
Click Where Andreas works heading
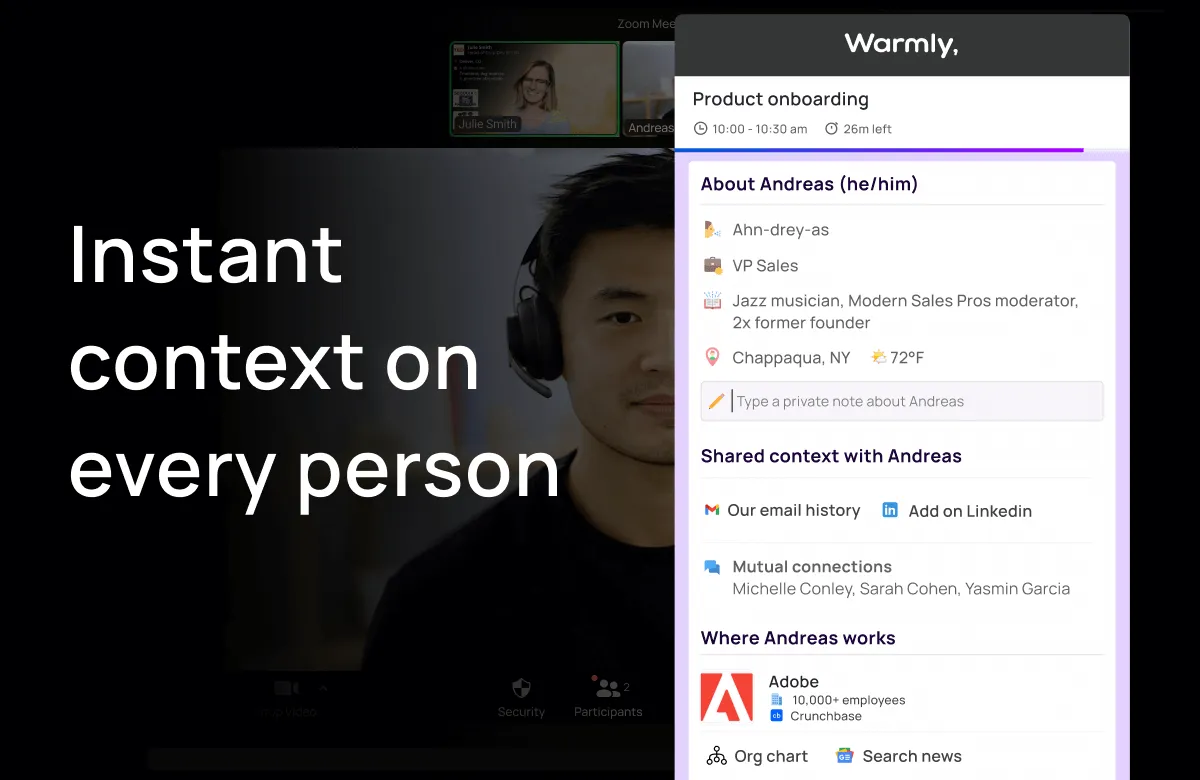click(798, 638)
